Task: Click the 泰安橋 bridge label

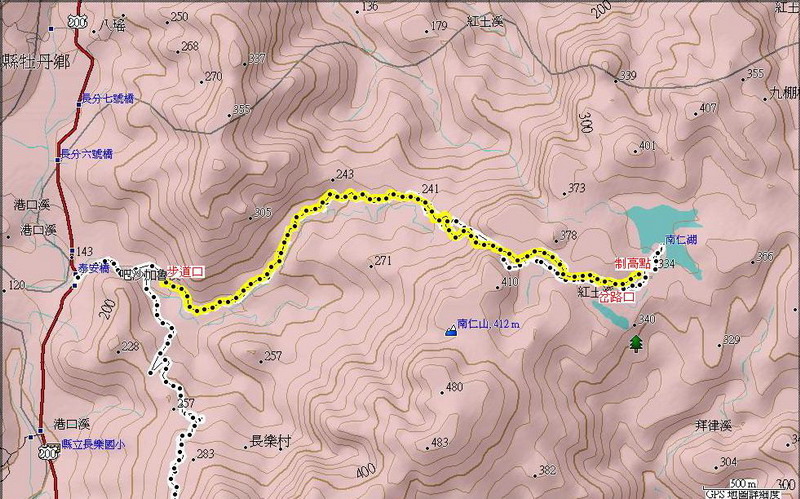Action: [x=94, y=267]
